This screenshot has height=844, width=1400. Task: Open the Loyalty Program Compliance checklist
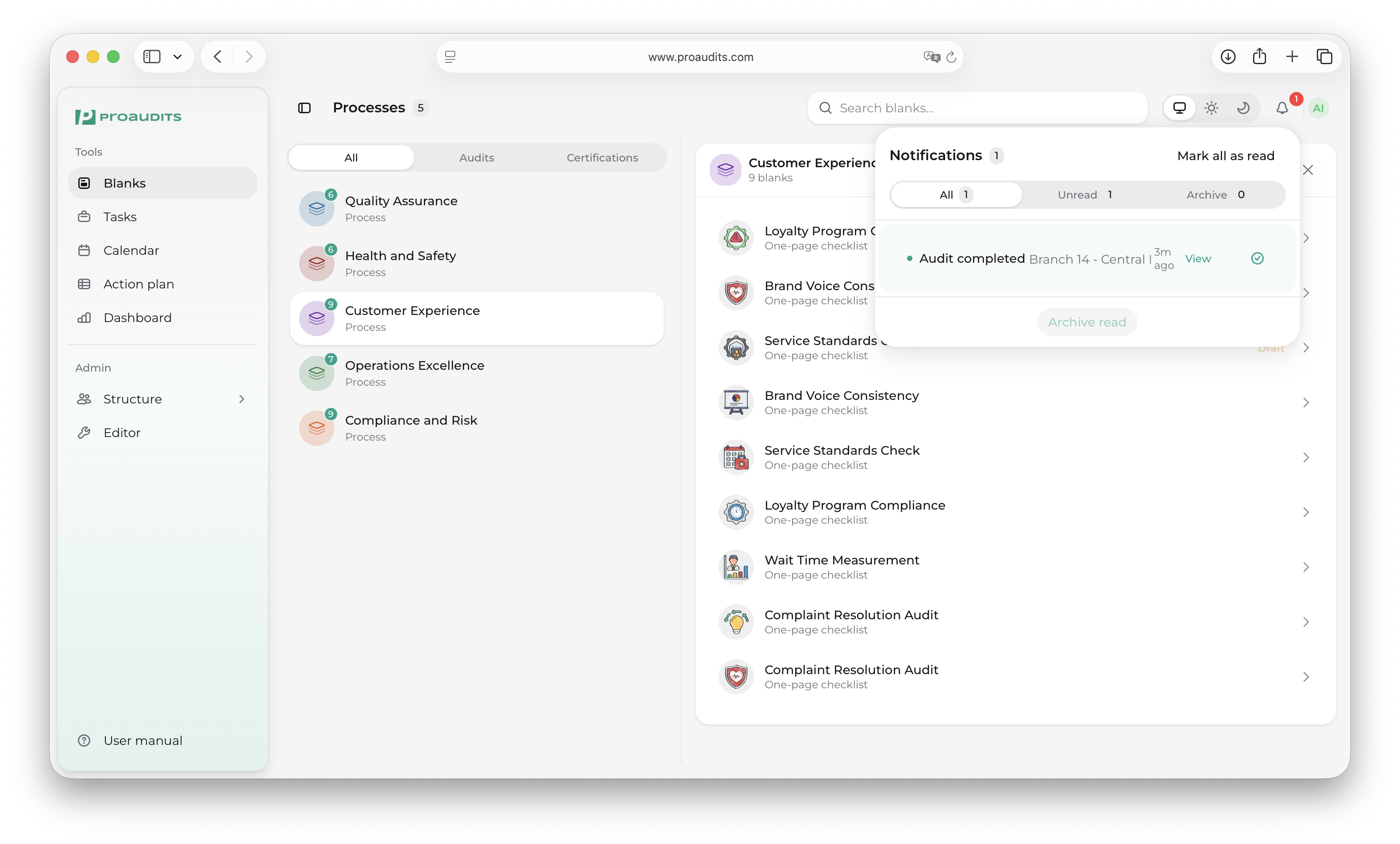(x=1015, y=512)
